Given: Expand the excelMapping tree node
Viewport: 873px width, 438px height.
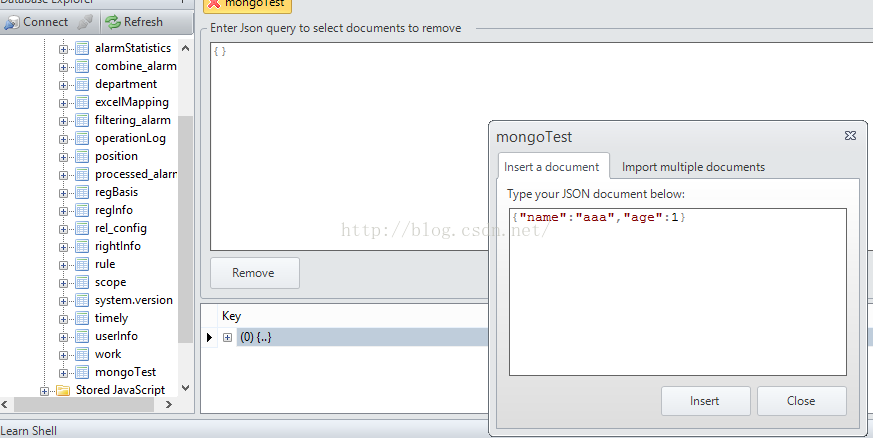Looking at the screenshot, I should point(63,104).
